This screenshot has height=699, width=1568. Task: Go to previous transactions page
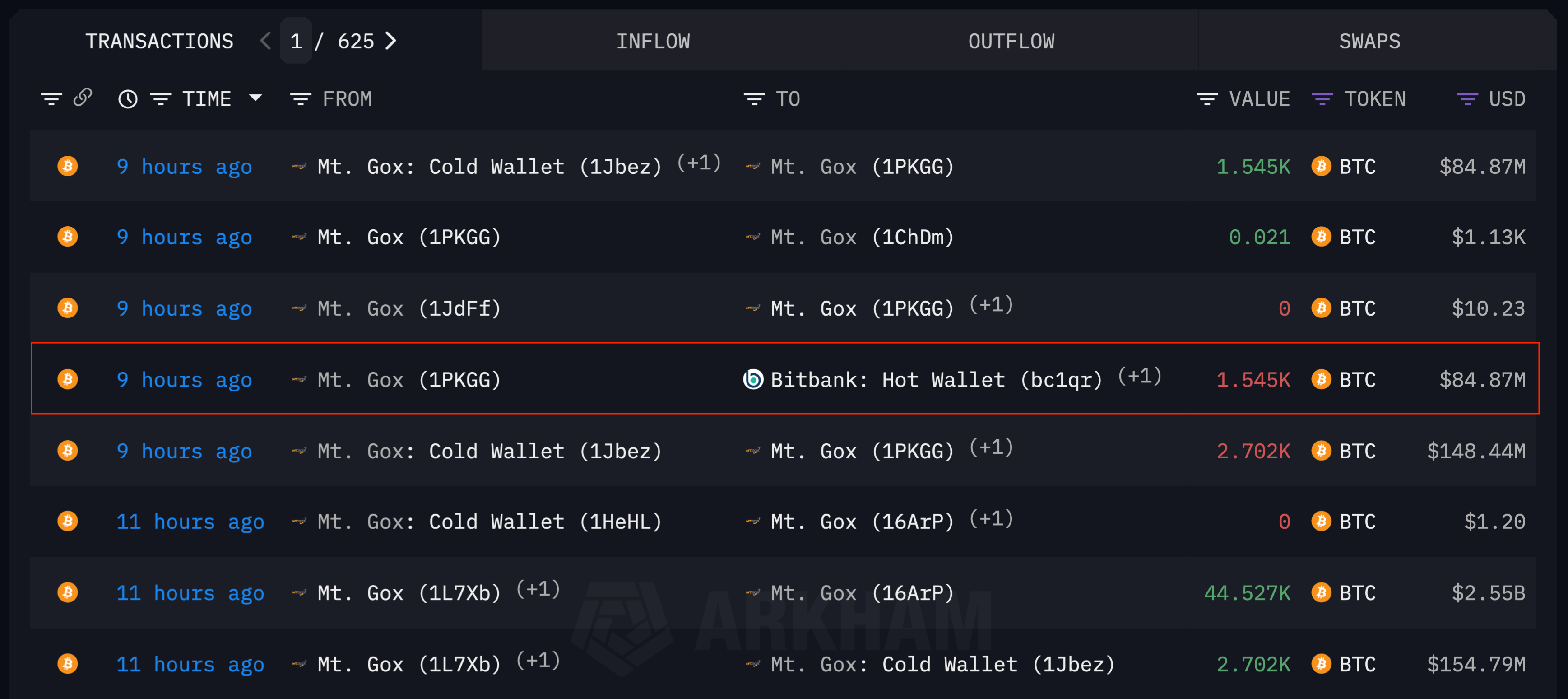[x=265, y=41]
